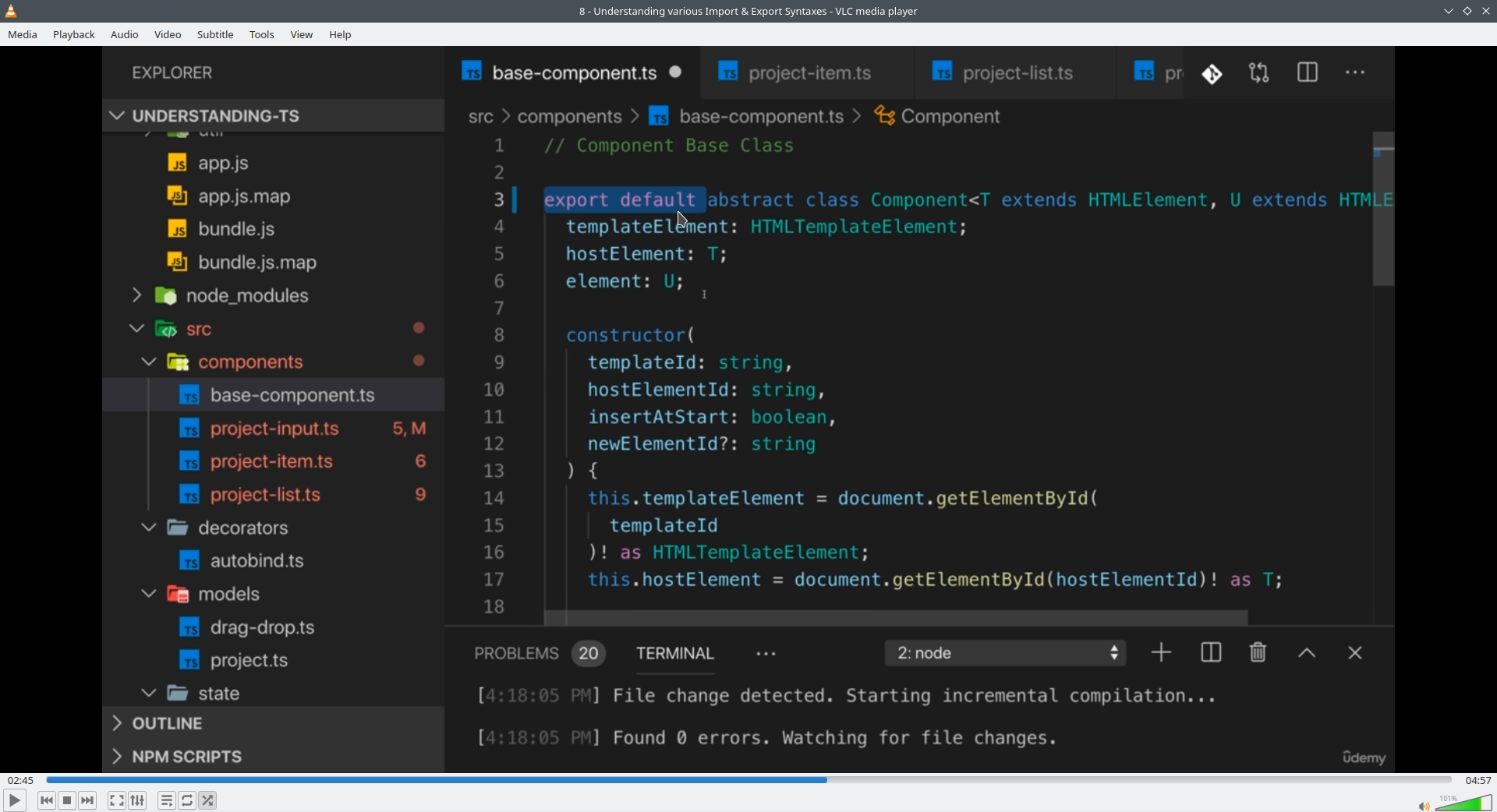This screenshot has height=812, width=1497.
Task: Toggle VLC fullscreen mode
Action: point(117,800)
